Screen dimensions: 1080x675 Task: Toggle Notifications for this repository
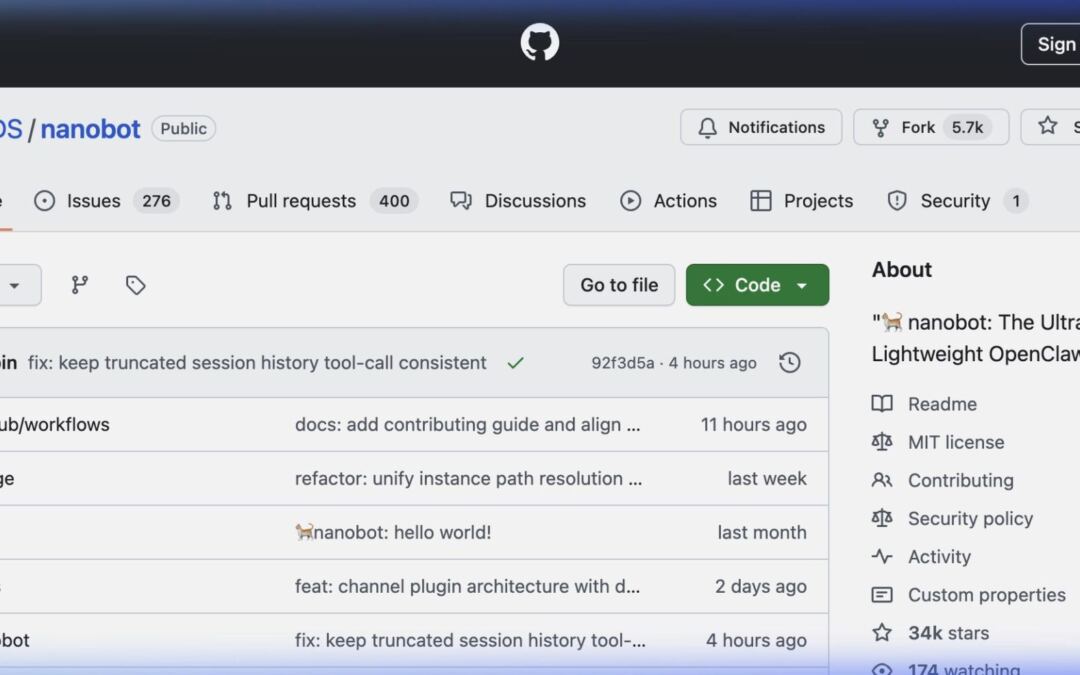pyautogui.click(x=761, y=127)
